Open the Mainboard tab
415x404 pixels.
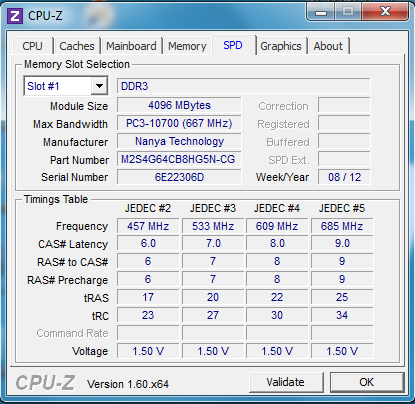pos(131,46)
